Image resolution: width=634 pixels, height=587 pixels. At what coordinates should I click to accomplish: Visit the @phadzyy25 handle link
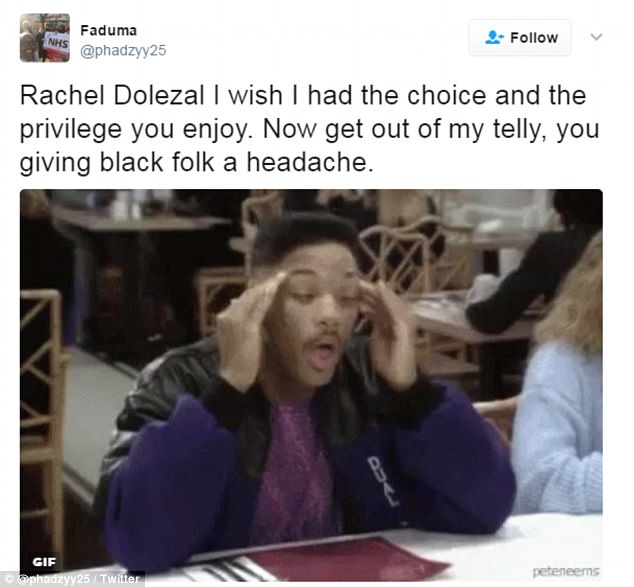[x=123, y=51]
